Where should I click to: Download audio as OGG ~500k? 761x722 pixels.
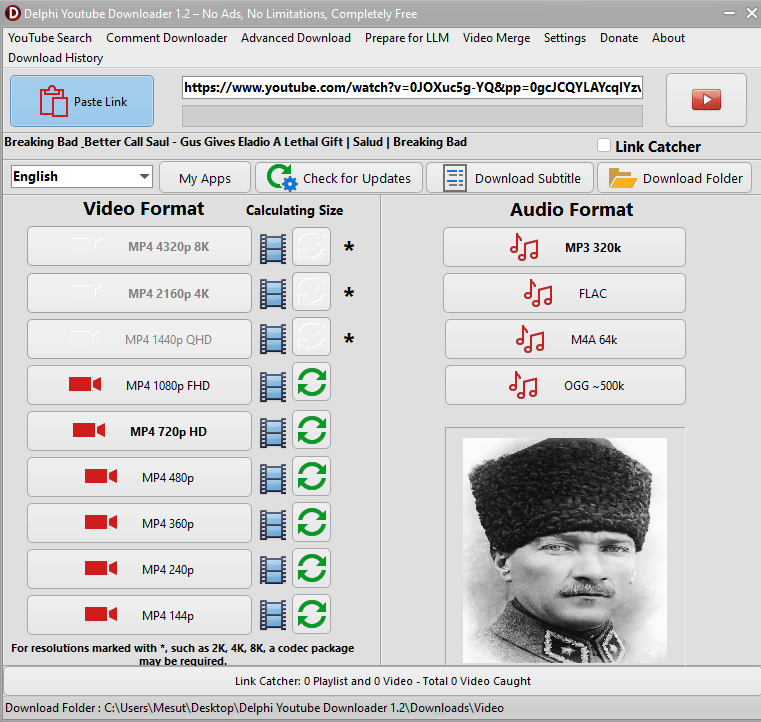(x=565, y=385)
